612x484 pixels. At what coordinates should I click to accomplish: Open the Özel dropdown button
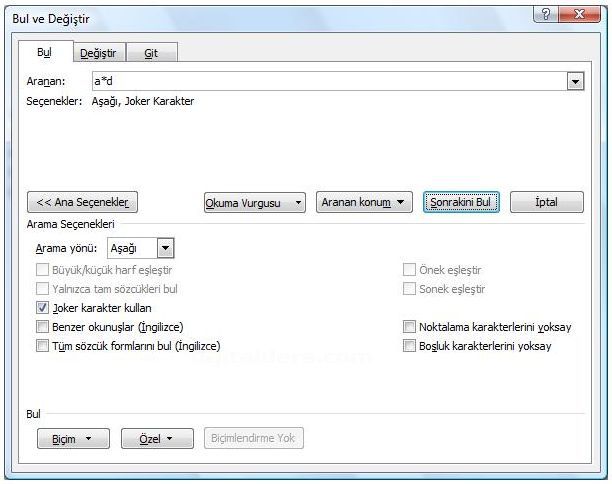click(x=157, y=439)
